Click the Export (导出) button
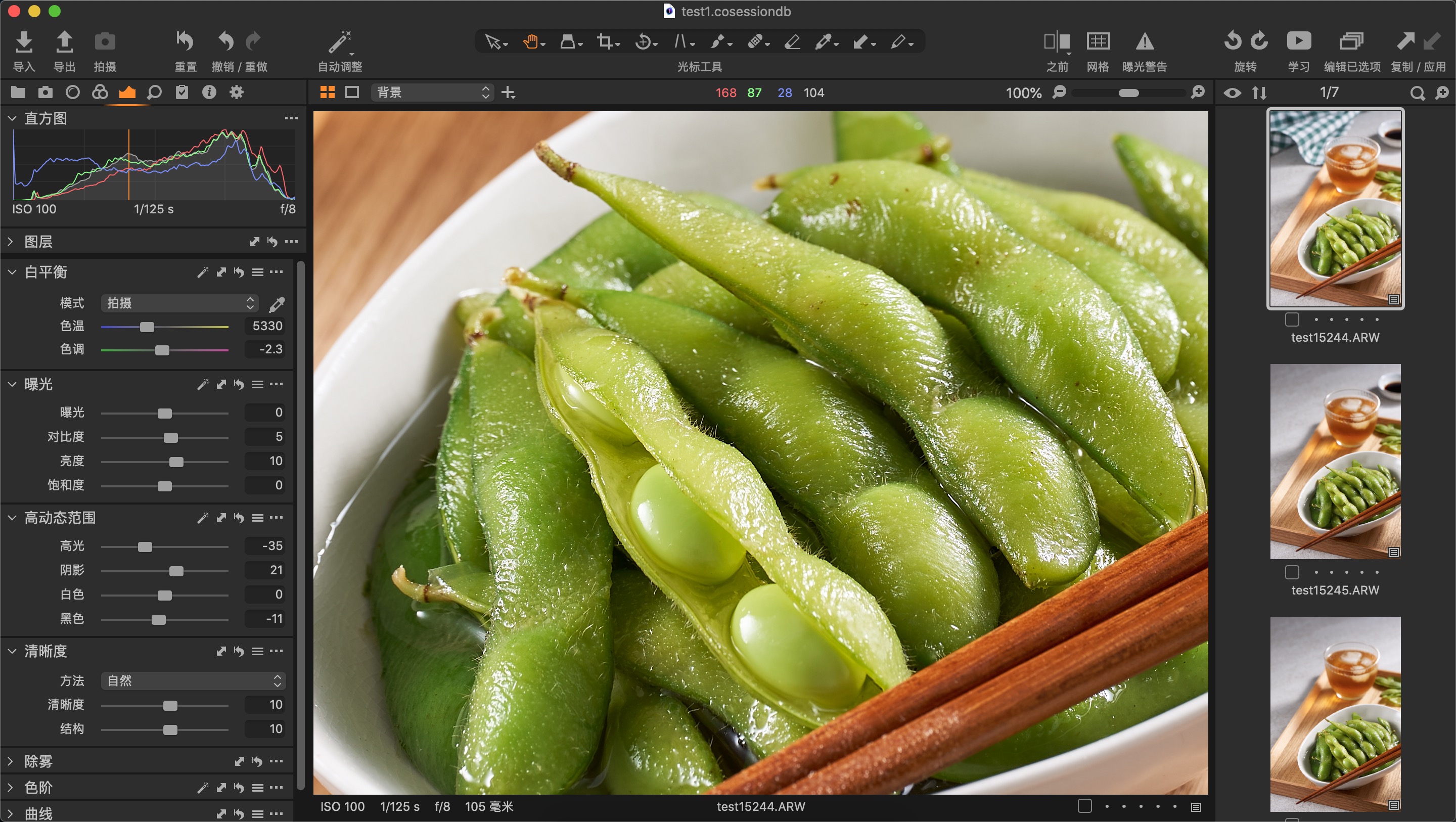The image size is (1456, 822). coord(64,42)
